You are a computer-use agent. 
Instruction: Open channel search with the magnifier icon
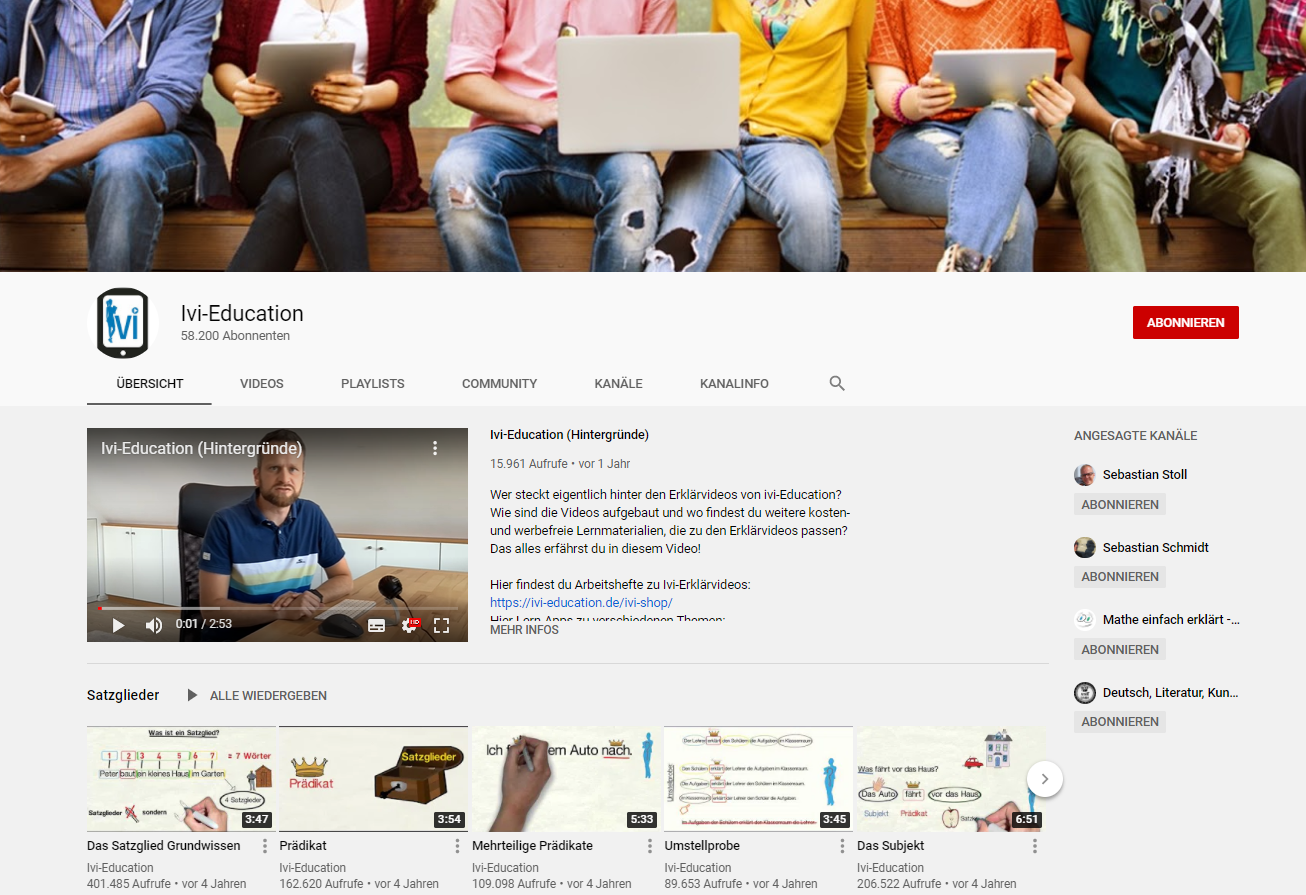(x=836, y=383)
